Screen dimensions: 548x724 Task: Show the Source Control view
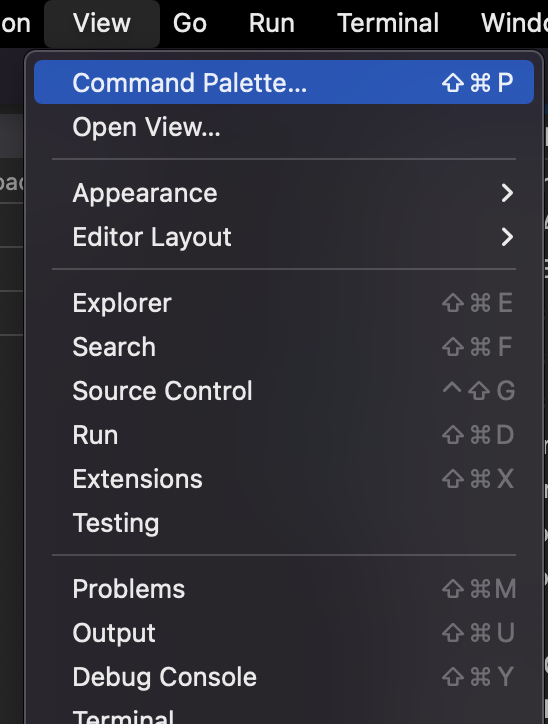tap(283, 391)
